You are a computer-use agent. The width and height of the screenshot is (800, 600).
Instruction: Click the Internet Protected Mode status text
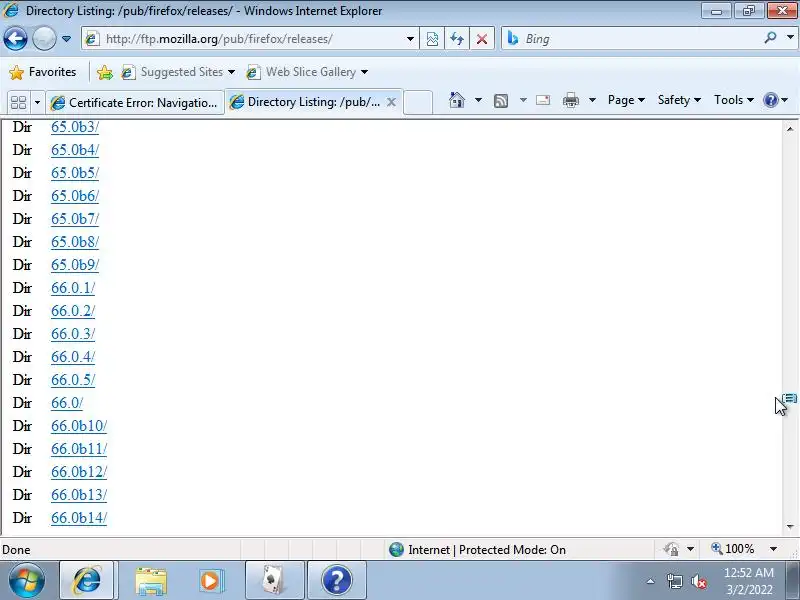click(487, 549)
